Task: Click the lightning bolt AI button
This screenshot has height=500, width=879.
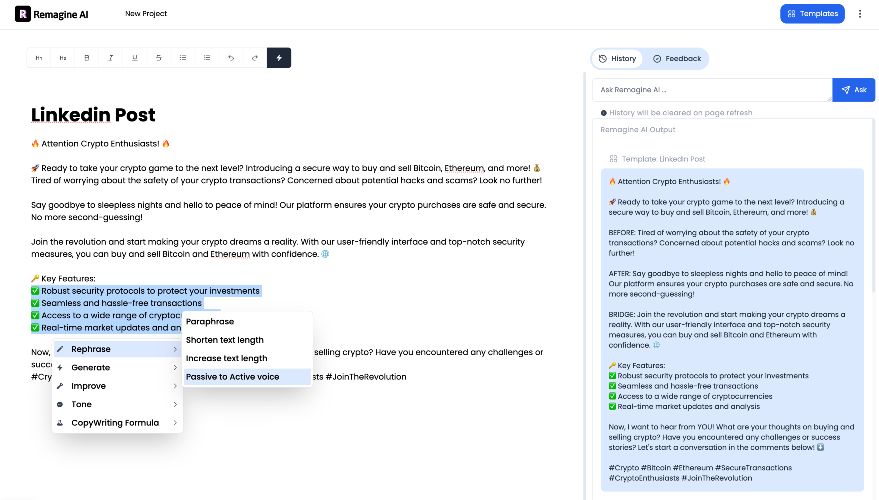Action: [279, 58]
